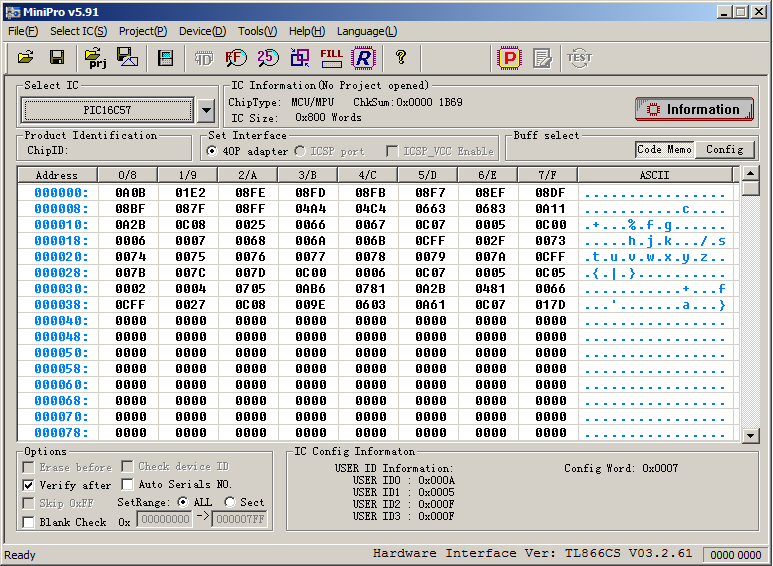This screenshot has width=773, height=566.
Task: Click the Address column header
Action: point(57,175)
